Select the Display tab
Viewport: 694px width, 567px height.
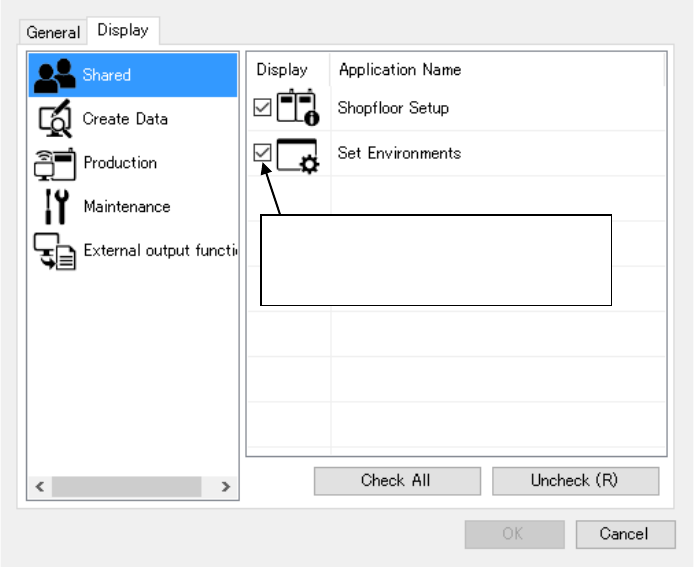tap(123, 30)
